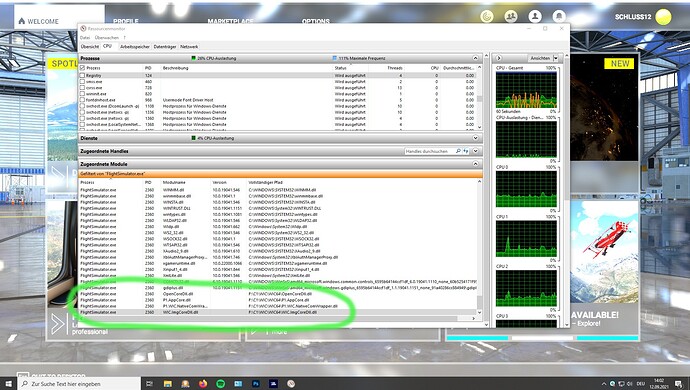The height and width of the screenshot is (390, 690).
Task: Click the Welcome home icon in Flight Simulator
Action: coord(22,21)
